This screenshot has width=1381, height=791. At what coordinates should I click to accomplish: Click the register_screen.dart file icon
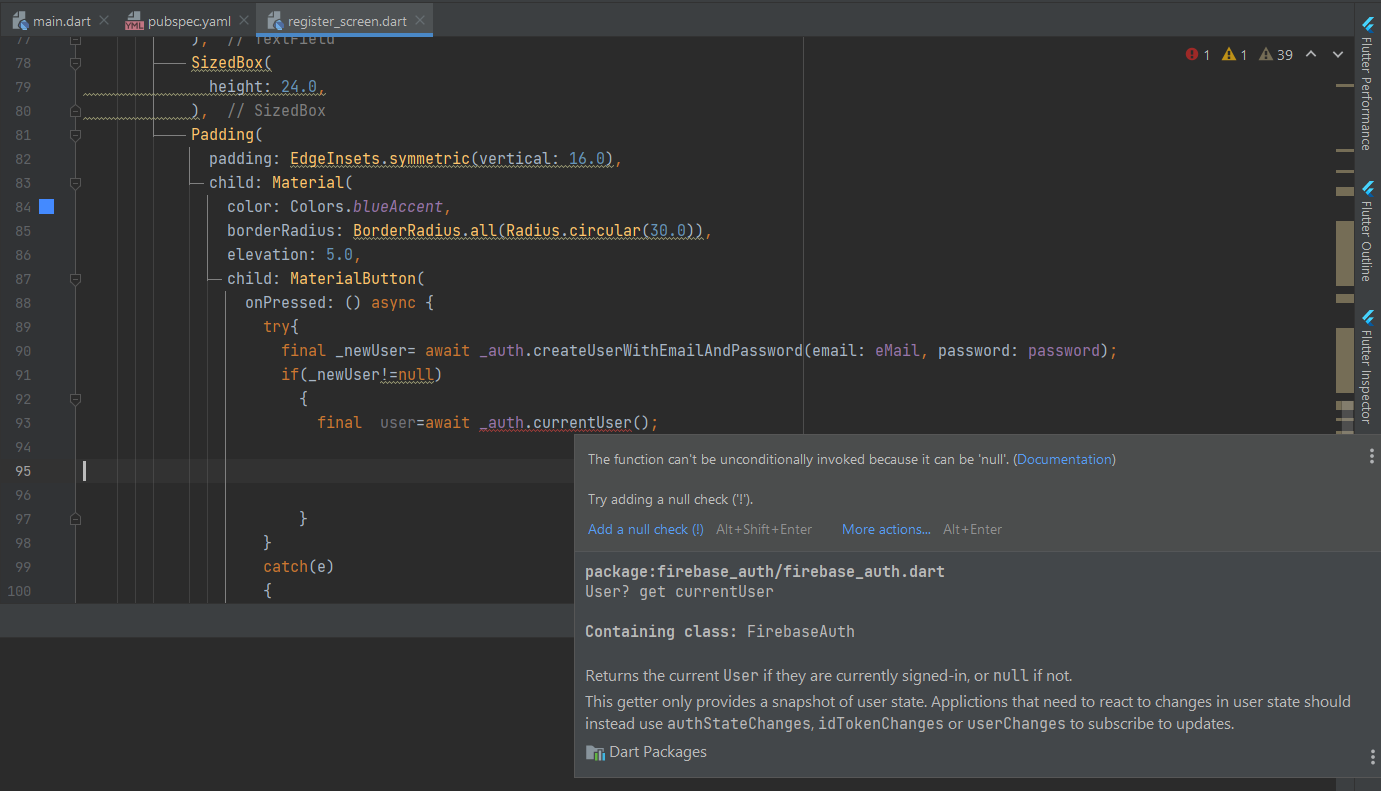(274, 21)
